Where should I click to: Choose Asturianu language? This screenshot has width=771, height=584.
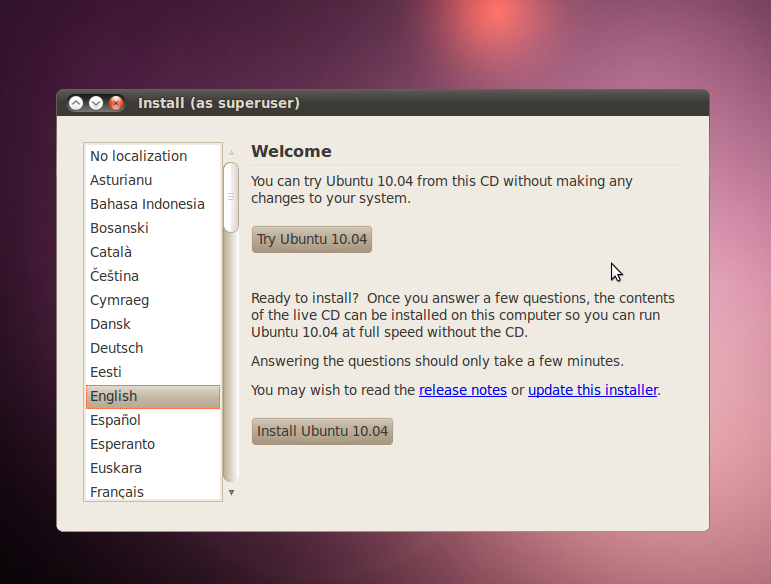153,180
